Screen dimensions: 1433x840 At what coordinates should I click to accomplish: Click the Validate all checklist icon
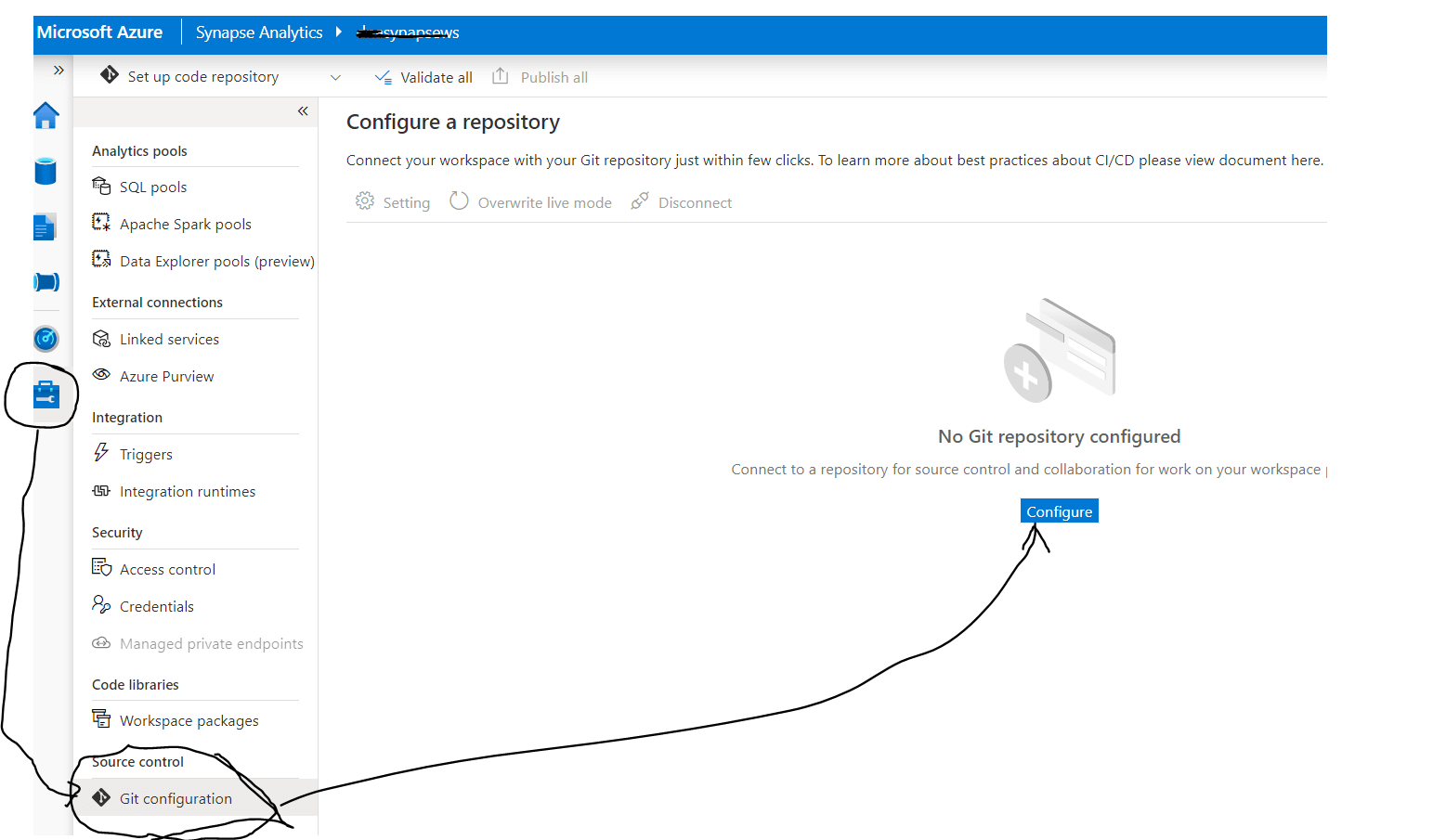383,77
